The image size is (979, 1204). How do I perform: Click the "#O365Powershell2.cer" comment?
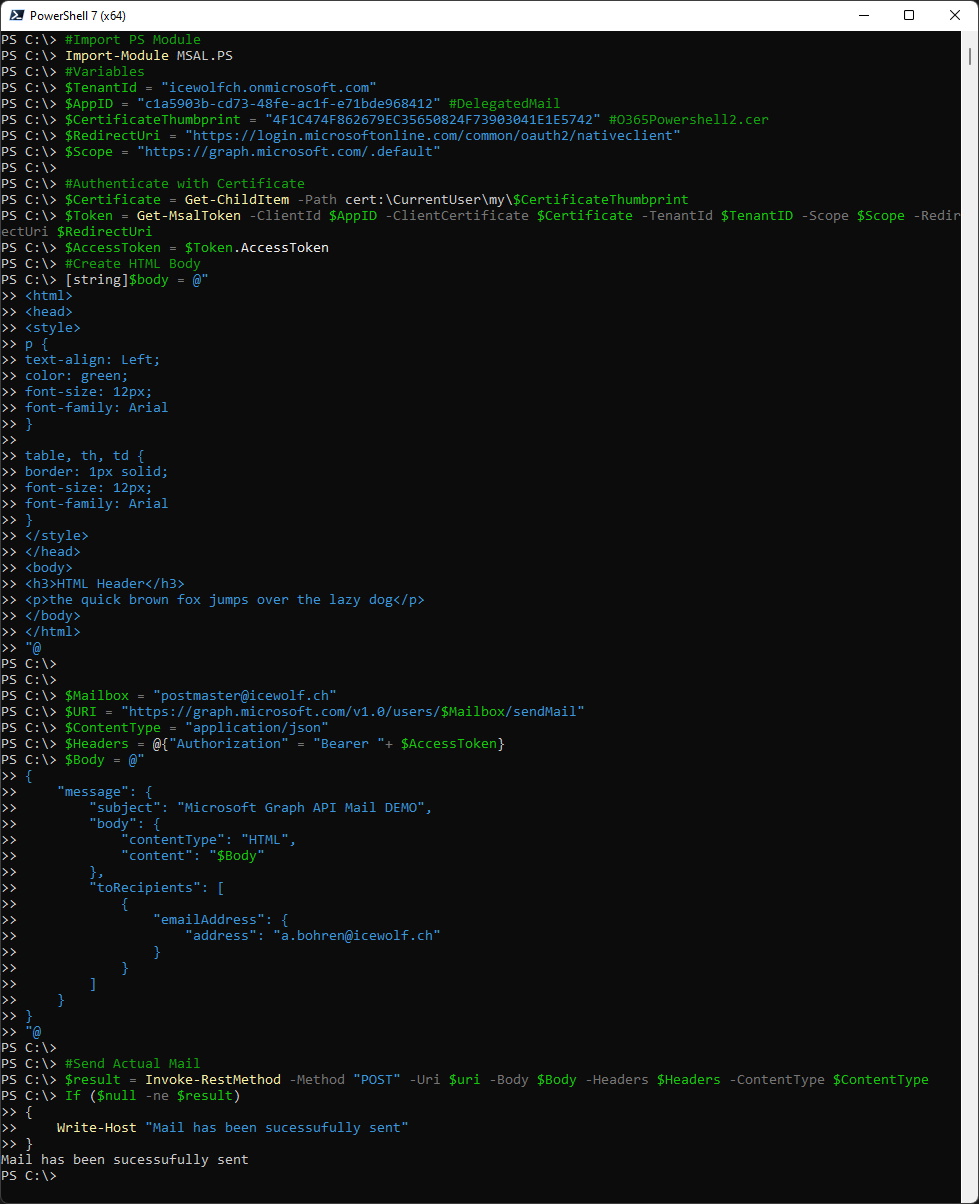point(689,120)
